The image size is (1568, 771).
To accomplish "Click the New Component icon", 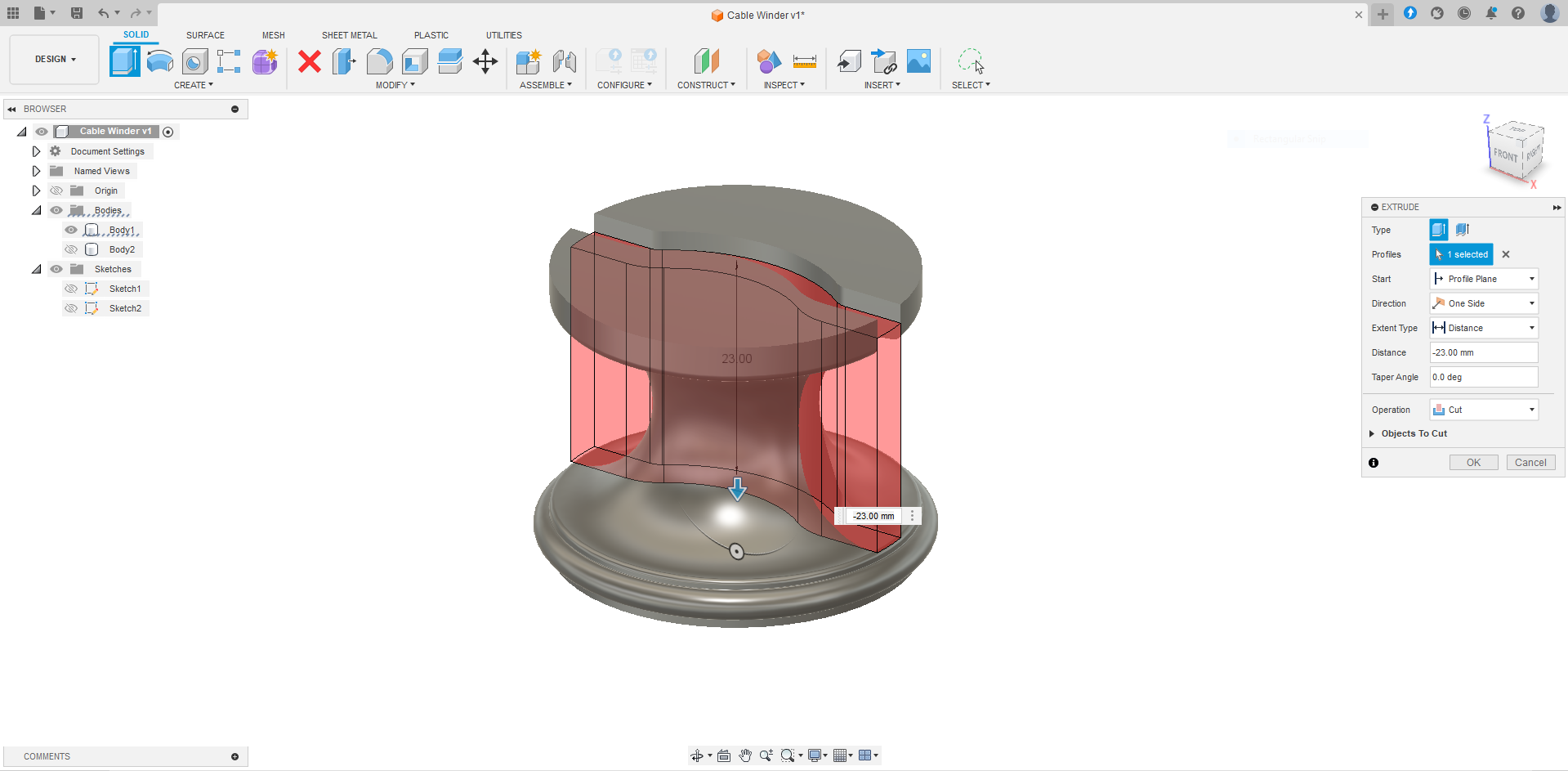I will pyautogui.click(x=529, y=61).
